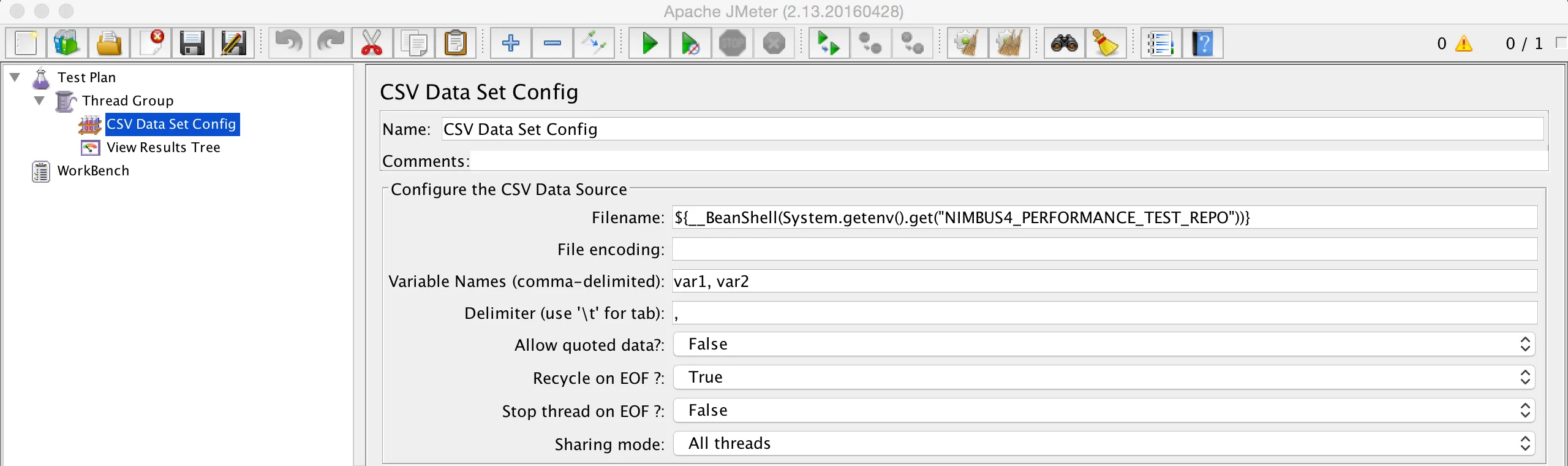This screenshot has width=1568, height=466.
Task: Create a new test plan from toolbar
Action: [x=26, y=44]
